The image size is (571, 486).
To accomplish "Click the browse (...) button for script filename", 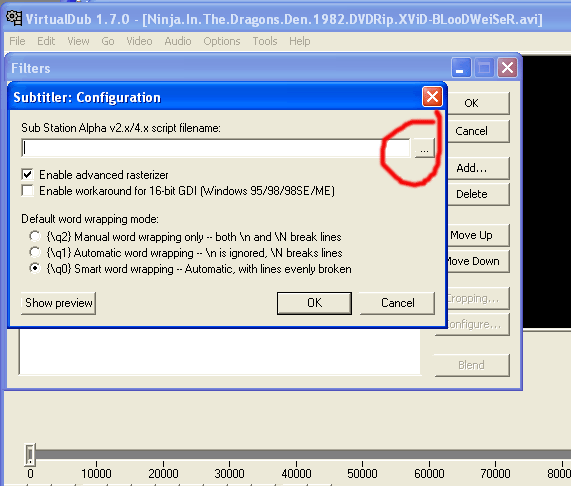I will tap(424, 148).
